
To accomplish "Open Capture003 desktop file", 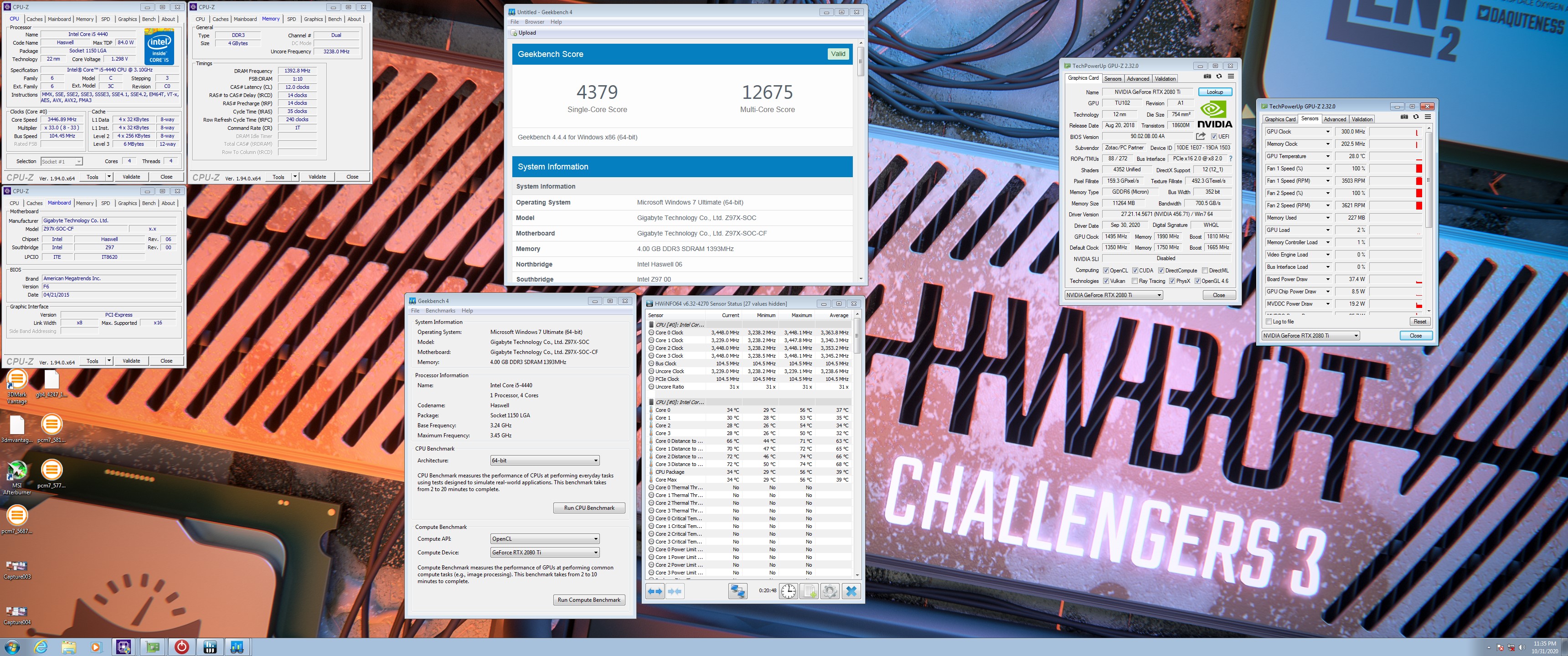I will 17,569.
